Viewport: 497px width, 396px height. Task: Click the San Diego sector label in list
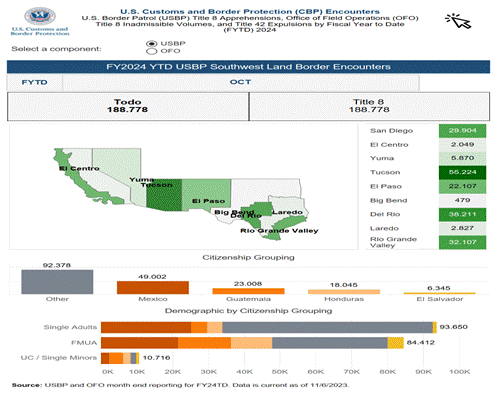pyautogui.click(x=391, y=131)
